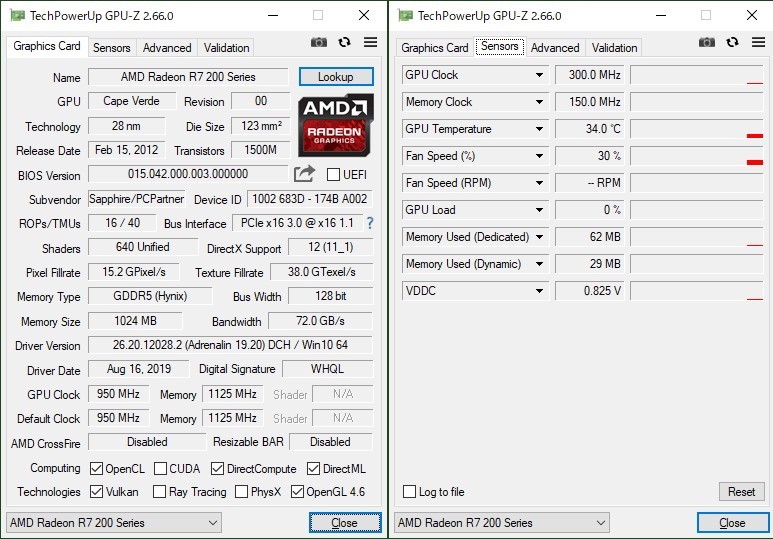Click the GPU Temperature history graph
Image resolution: width=773 pixels, height=539 pixels.
(697, 129)
